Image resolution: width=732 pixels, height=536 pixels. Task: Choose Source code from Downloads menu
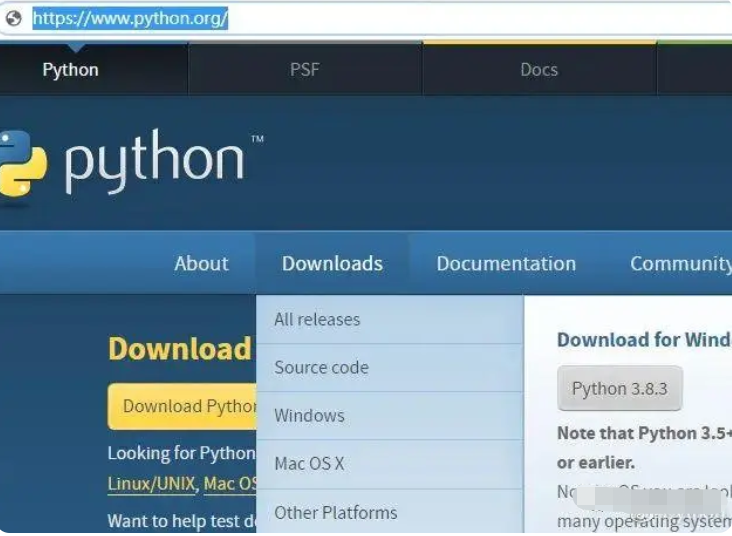pos(389,368)
